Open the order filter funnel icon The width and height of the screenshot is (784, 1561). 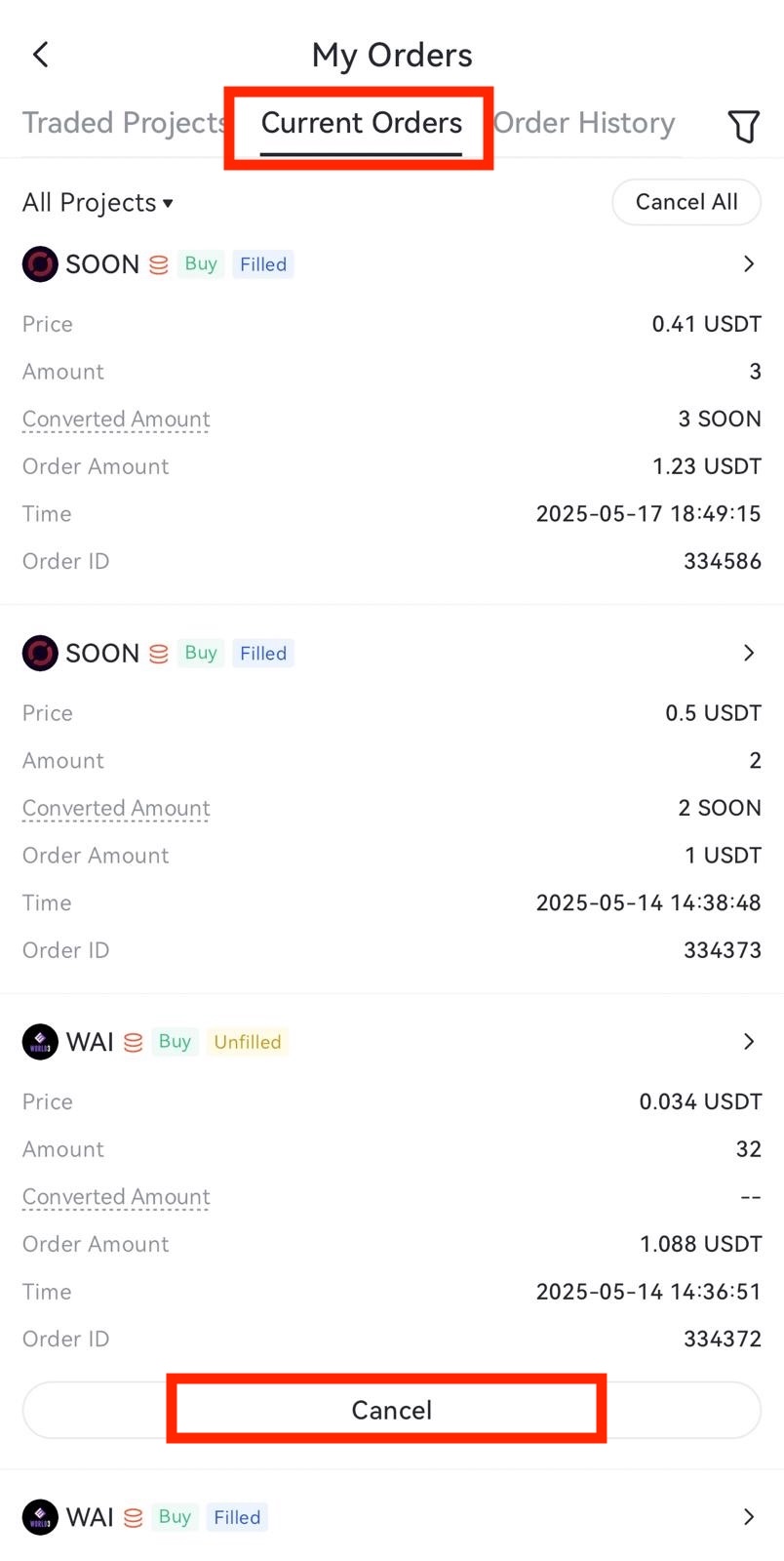point(743,125)
